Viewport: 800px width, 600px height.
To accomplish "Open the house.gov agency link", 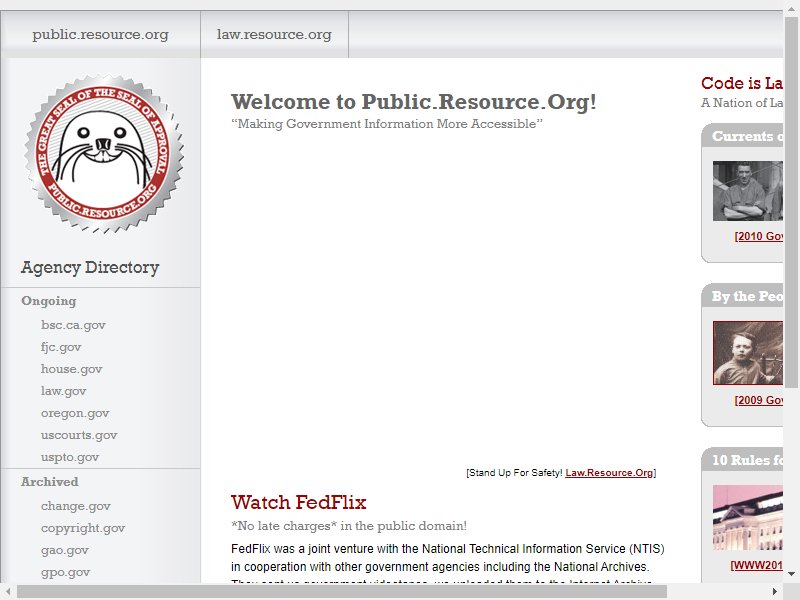I will (71, 369).
